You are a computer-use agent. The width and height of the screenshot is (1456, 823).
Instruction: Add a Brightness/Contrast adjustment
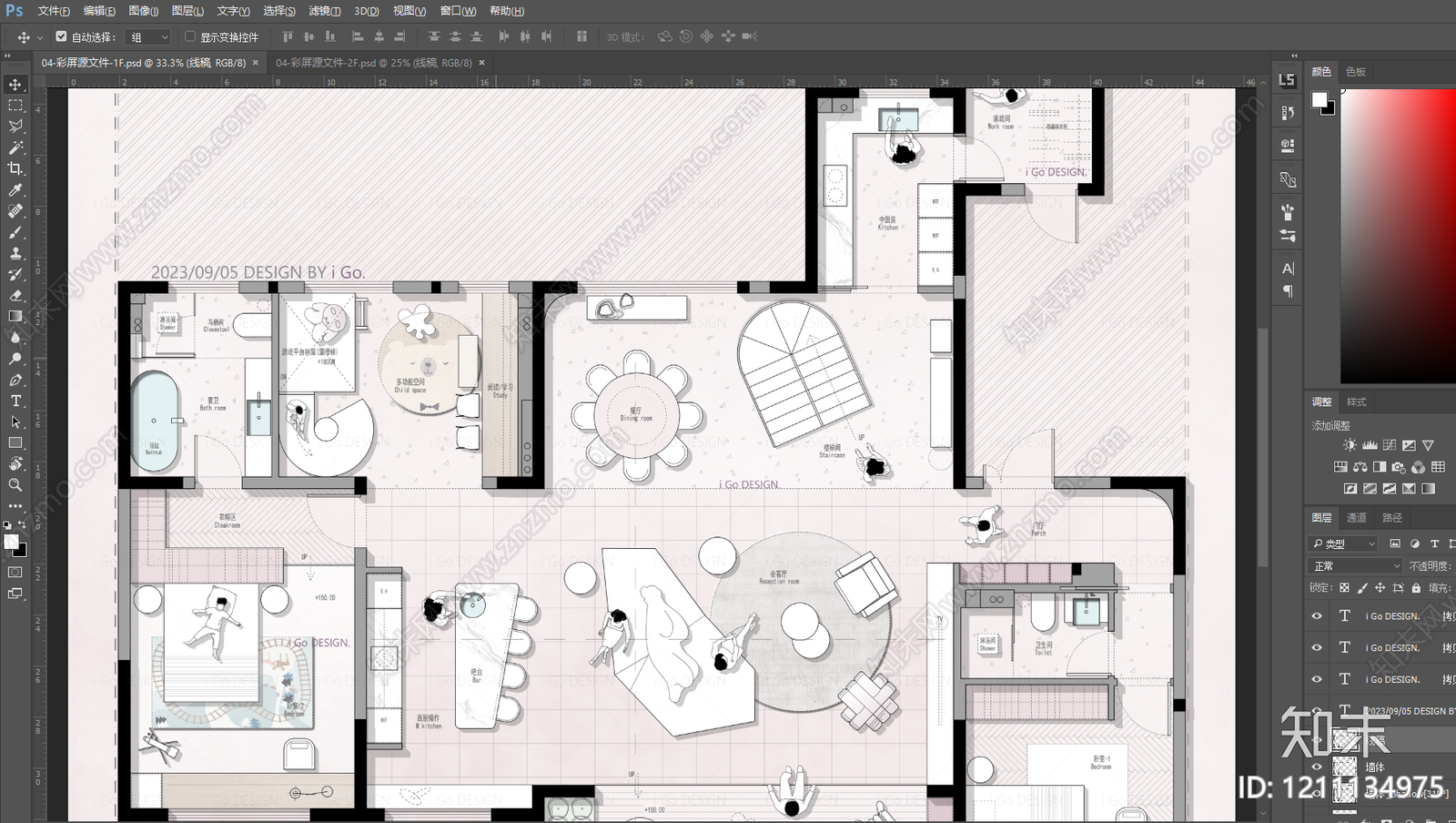pyautogui.click(x=1350, y=445)
